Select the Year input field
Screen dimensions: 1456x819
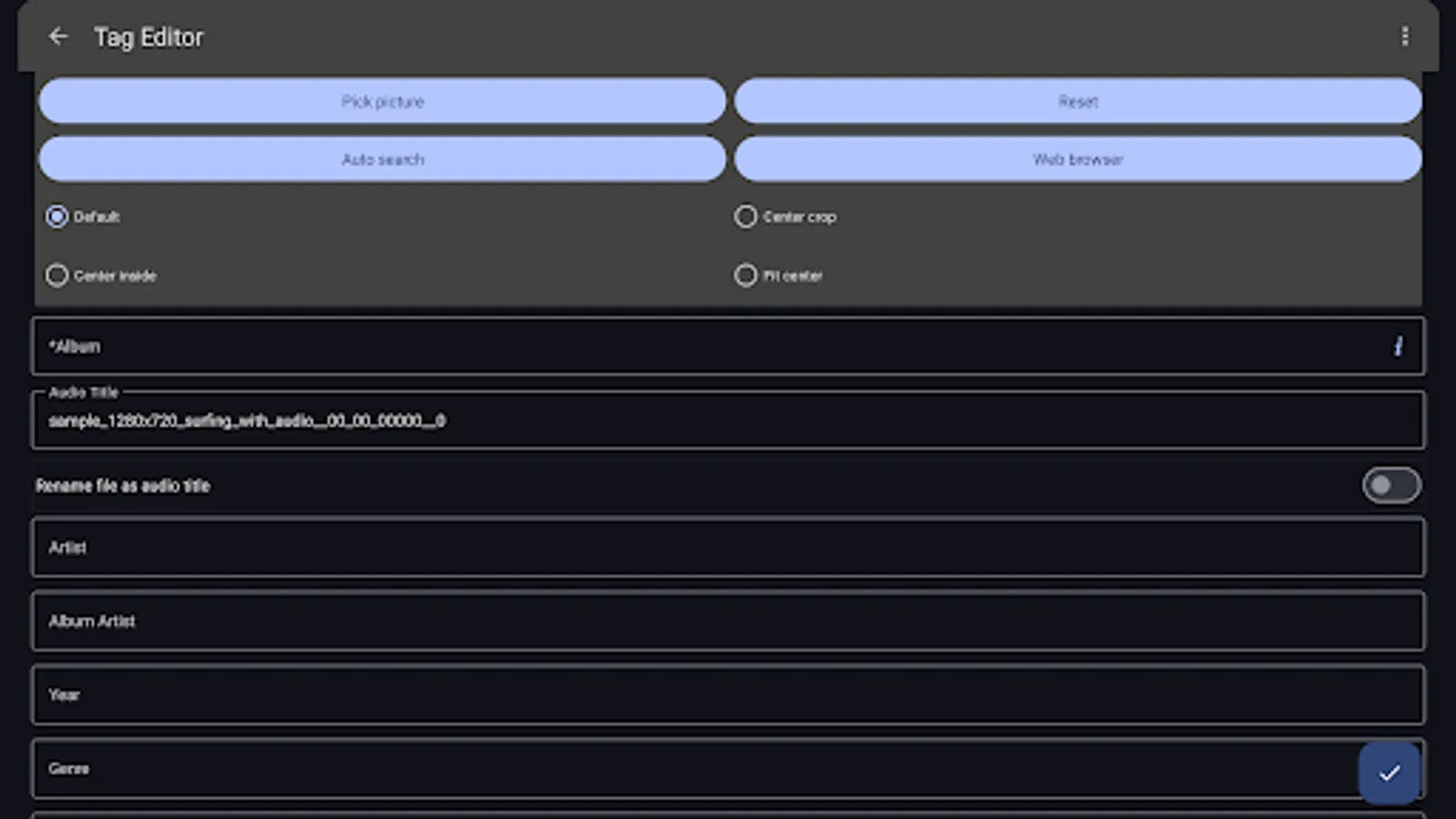[x=637, y=694]
